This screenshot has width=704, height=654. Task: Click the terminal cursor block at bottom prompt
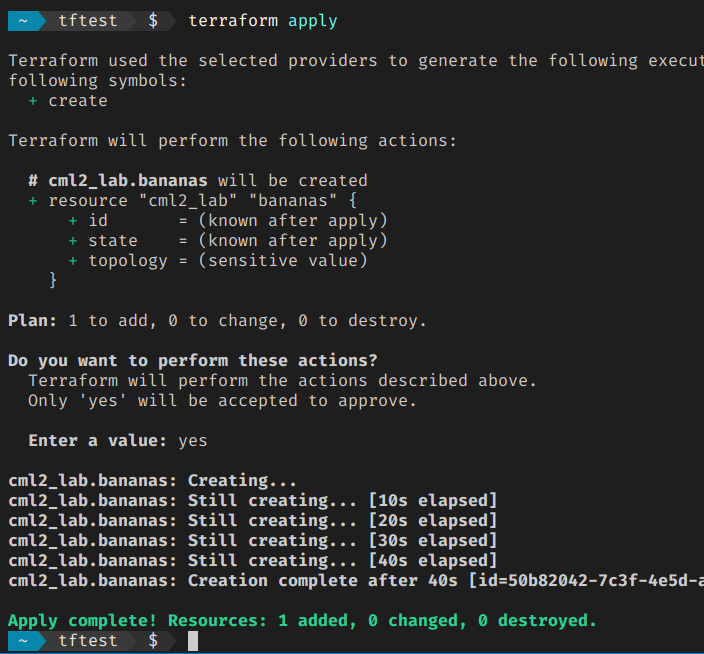(193, 641)
